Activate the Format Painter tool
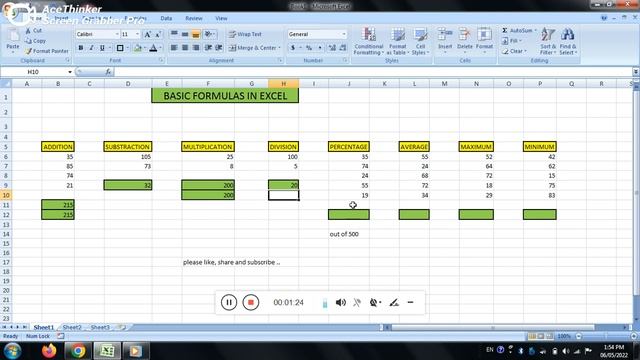 click(x=47, y=51)
